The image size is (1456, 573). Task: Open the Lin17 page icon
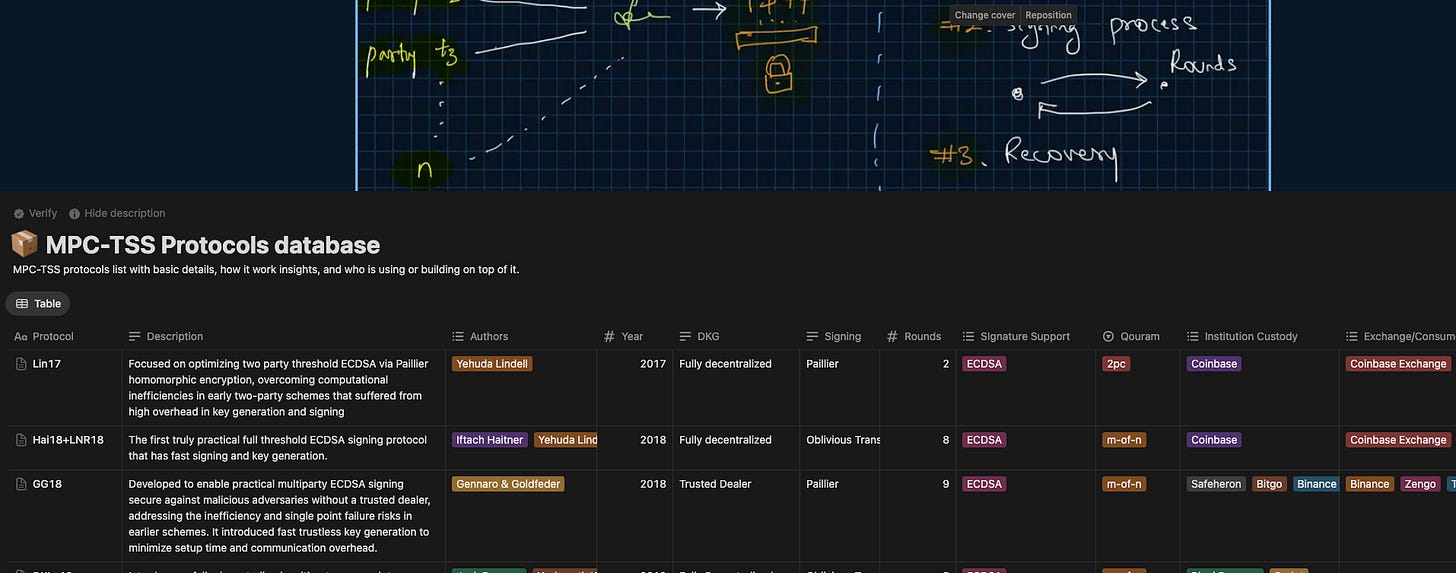(x=21, y=364)
